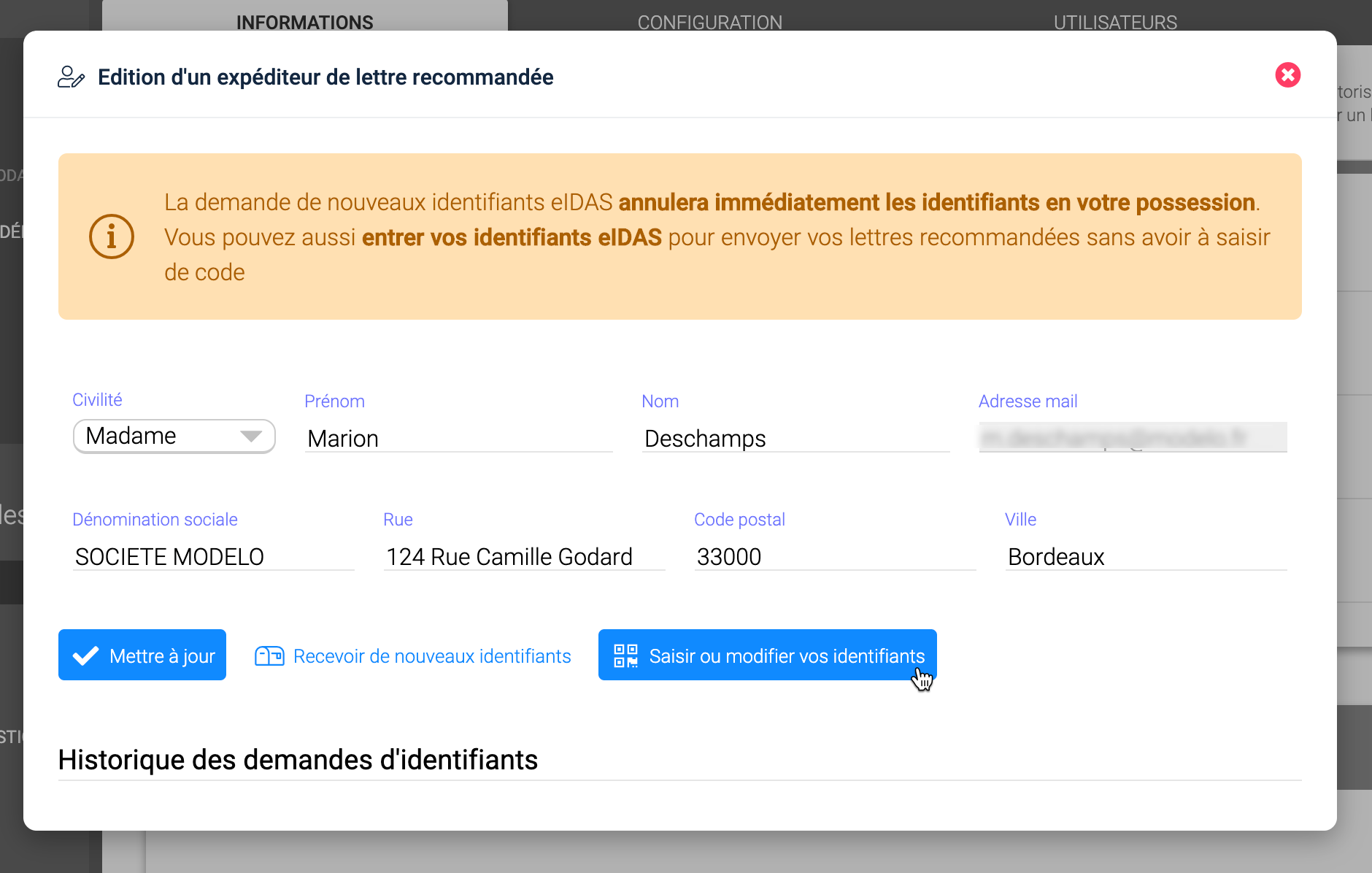Expand Civilité list via the arrow
The image size is (1372, 873).
[251, 436]
